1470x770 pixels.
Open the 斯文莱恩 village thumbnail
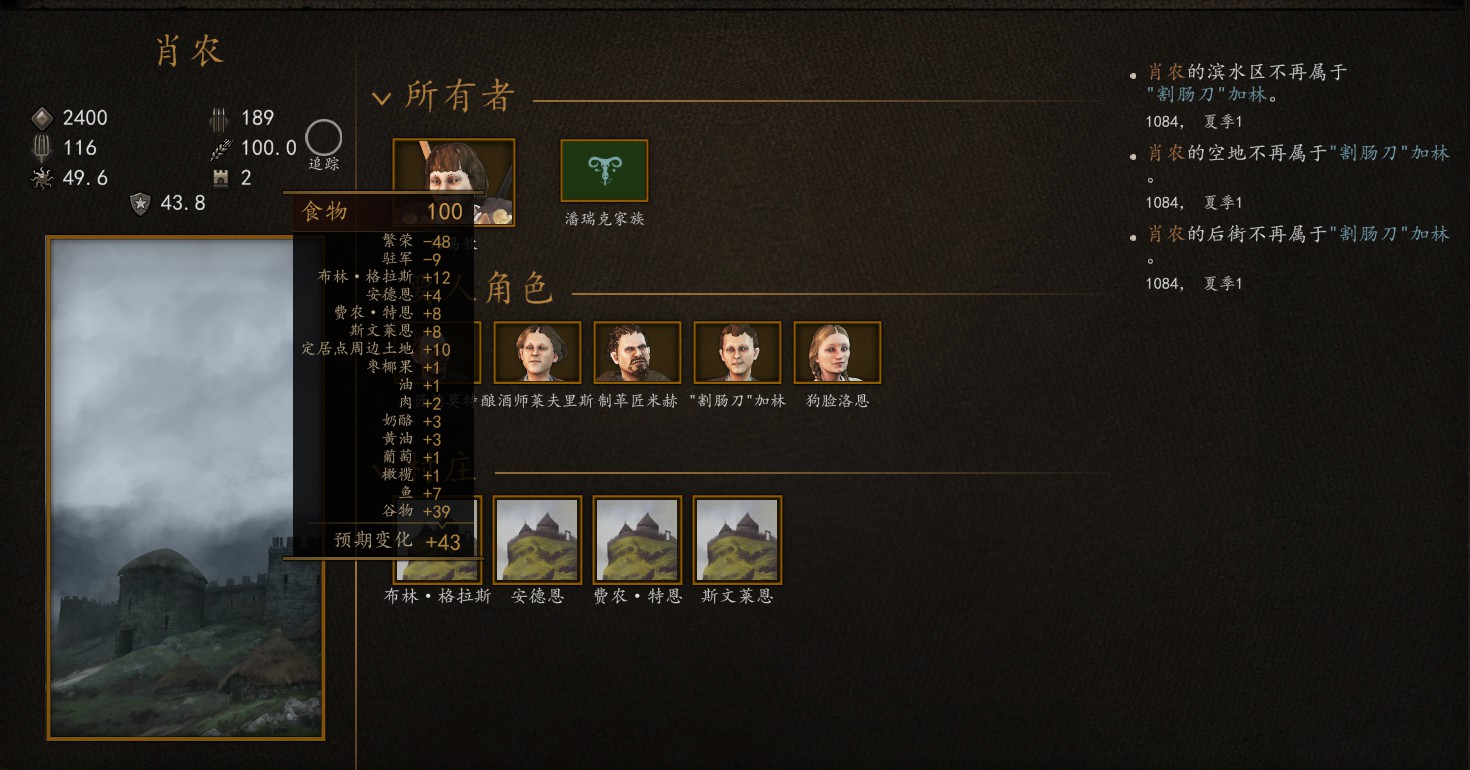pos(737,540)
